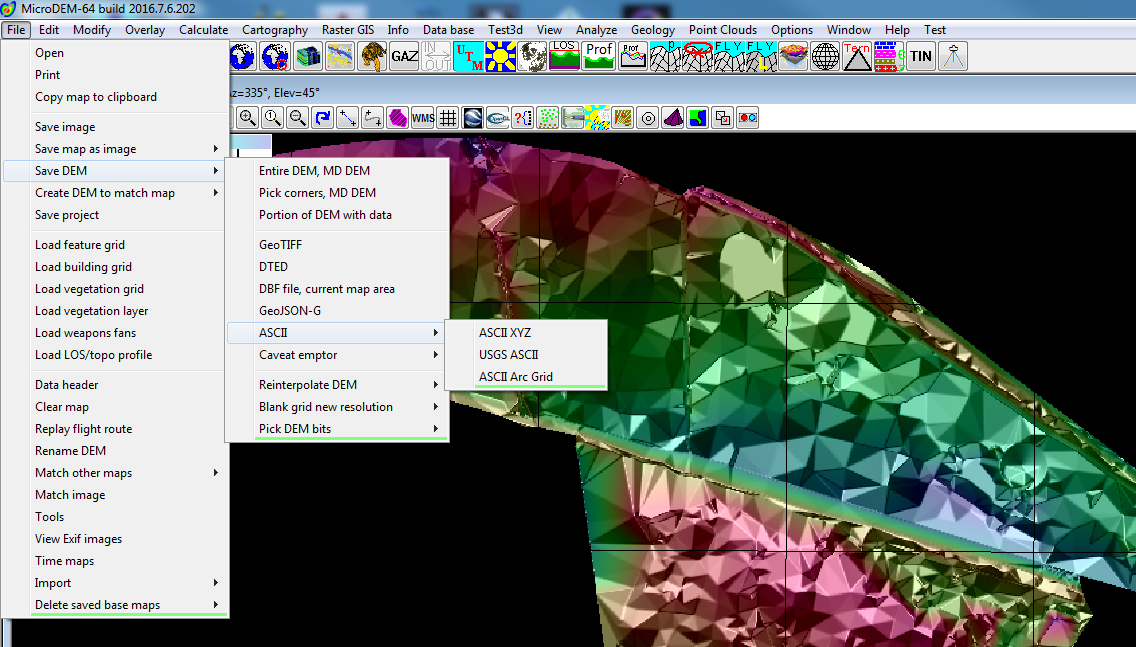Click the globe icon with the red circle

[x=276, y=57]
